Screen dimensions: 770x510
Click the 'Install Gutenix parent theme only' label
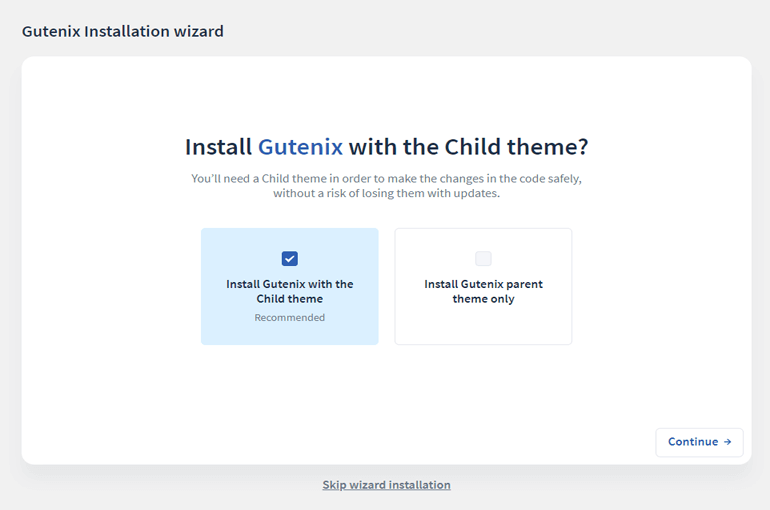coord(483,292)
